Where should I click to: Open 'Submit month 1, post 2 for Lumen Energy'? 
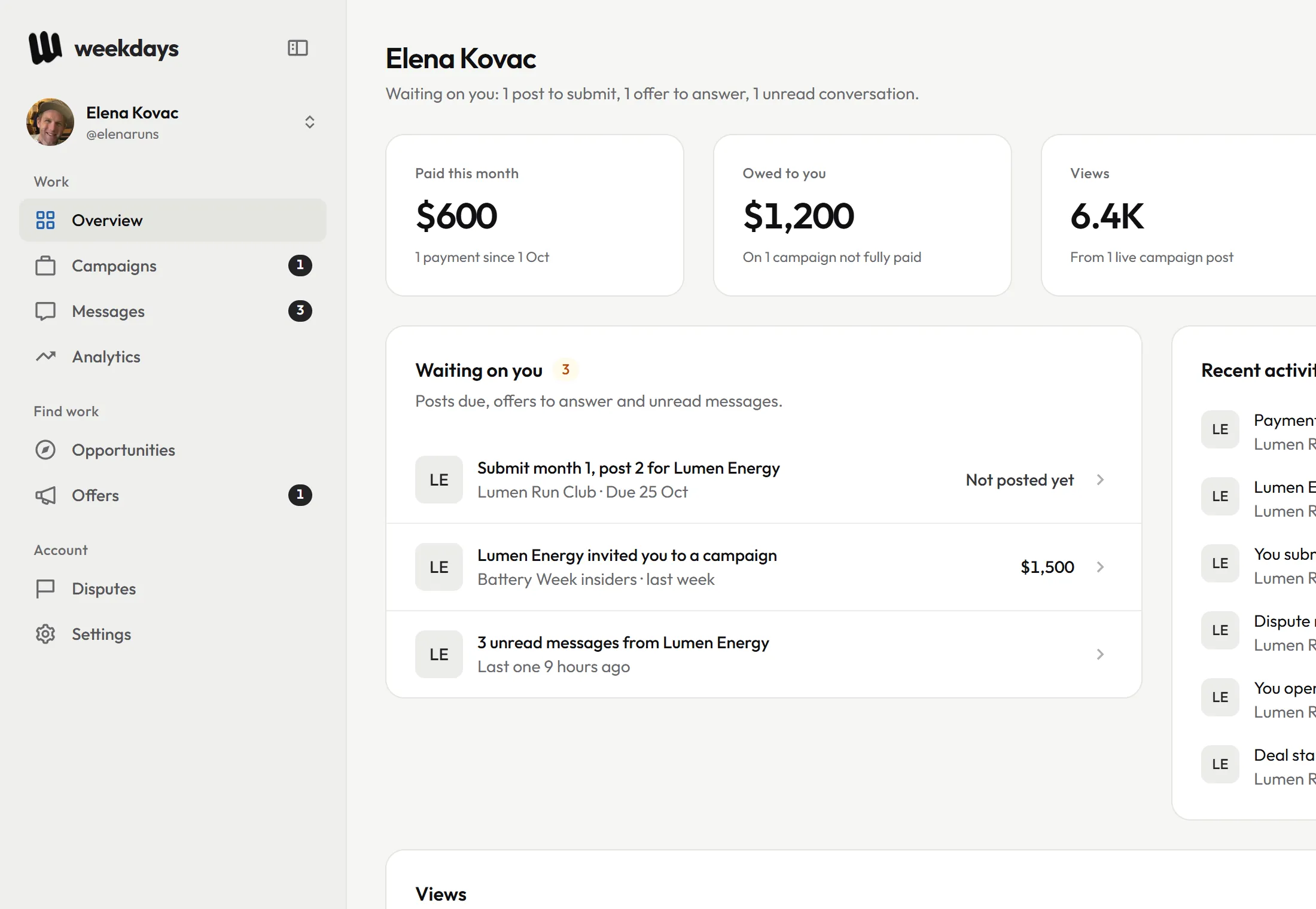pyautogui.click(x=764, y=480)
